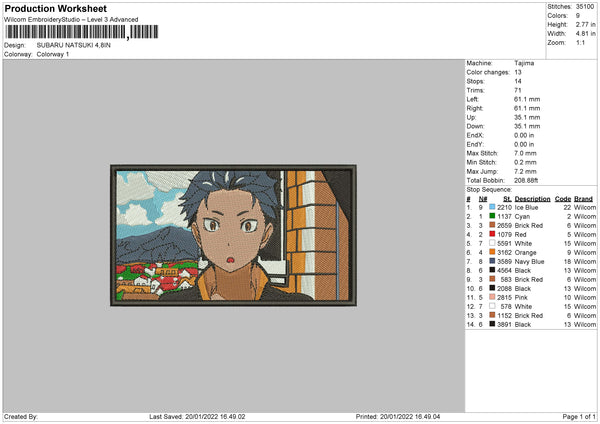Select the 'Down:' label
The height and width of the screenshot is (424, 600).
click(475, 126)
